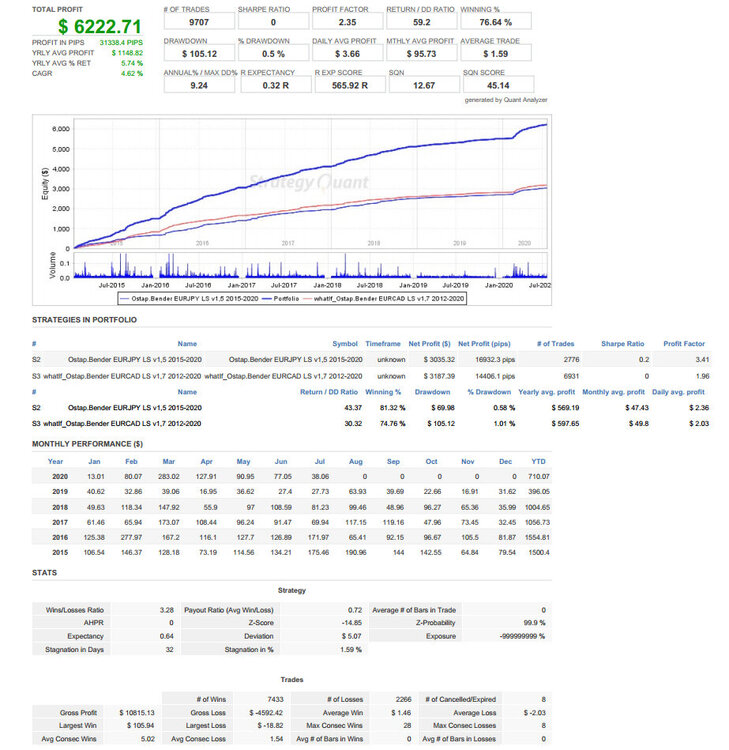Select 2016 YTD total 1554.81

[537, 537]
